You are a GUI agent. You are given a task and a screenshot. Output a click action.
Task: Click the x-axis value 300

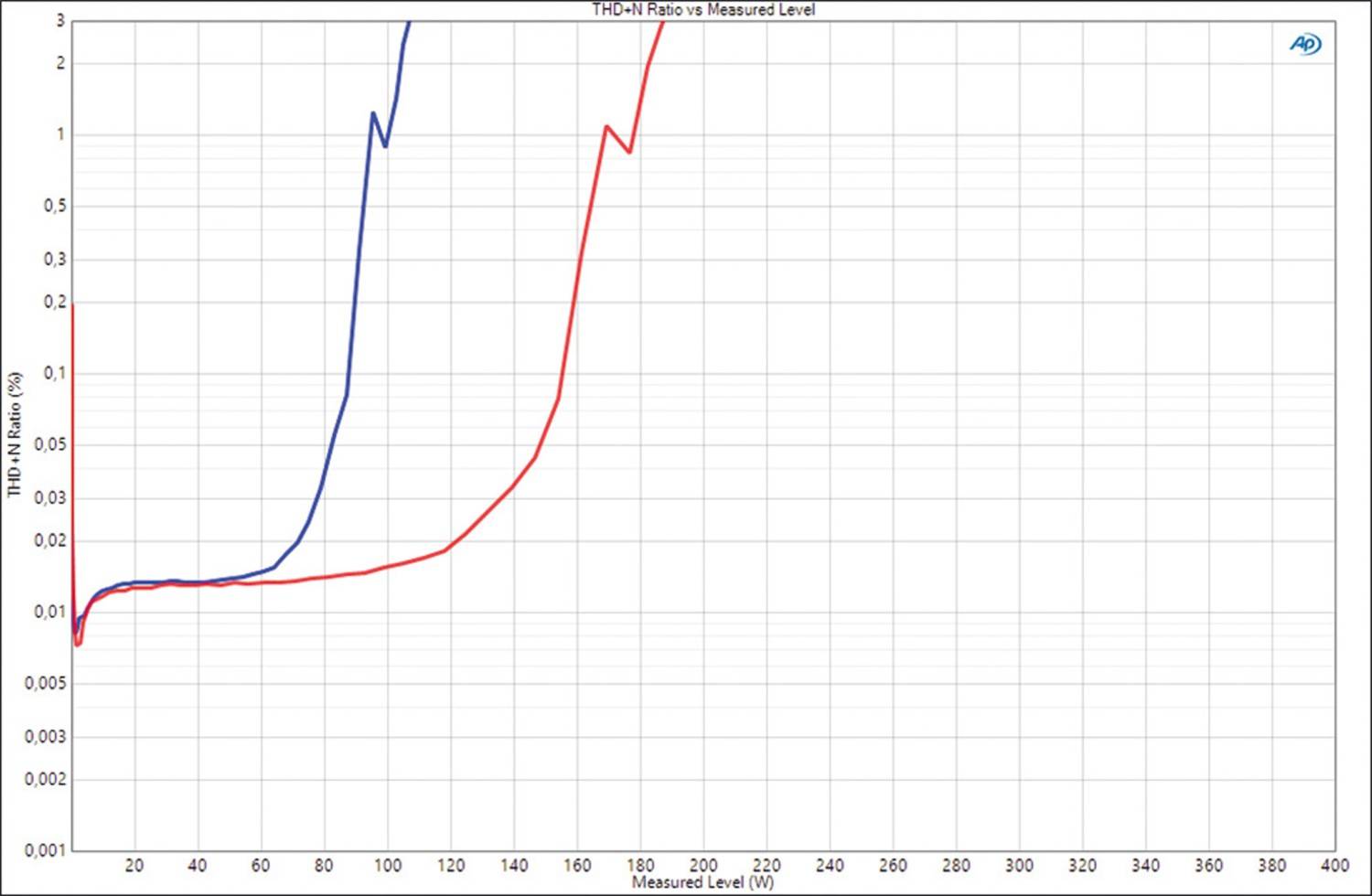1019,865
